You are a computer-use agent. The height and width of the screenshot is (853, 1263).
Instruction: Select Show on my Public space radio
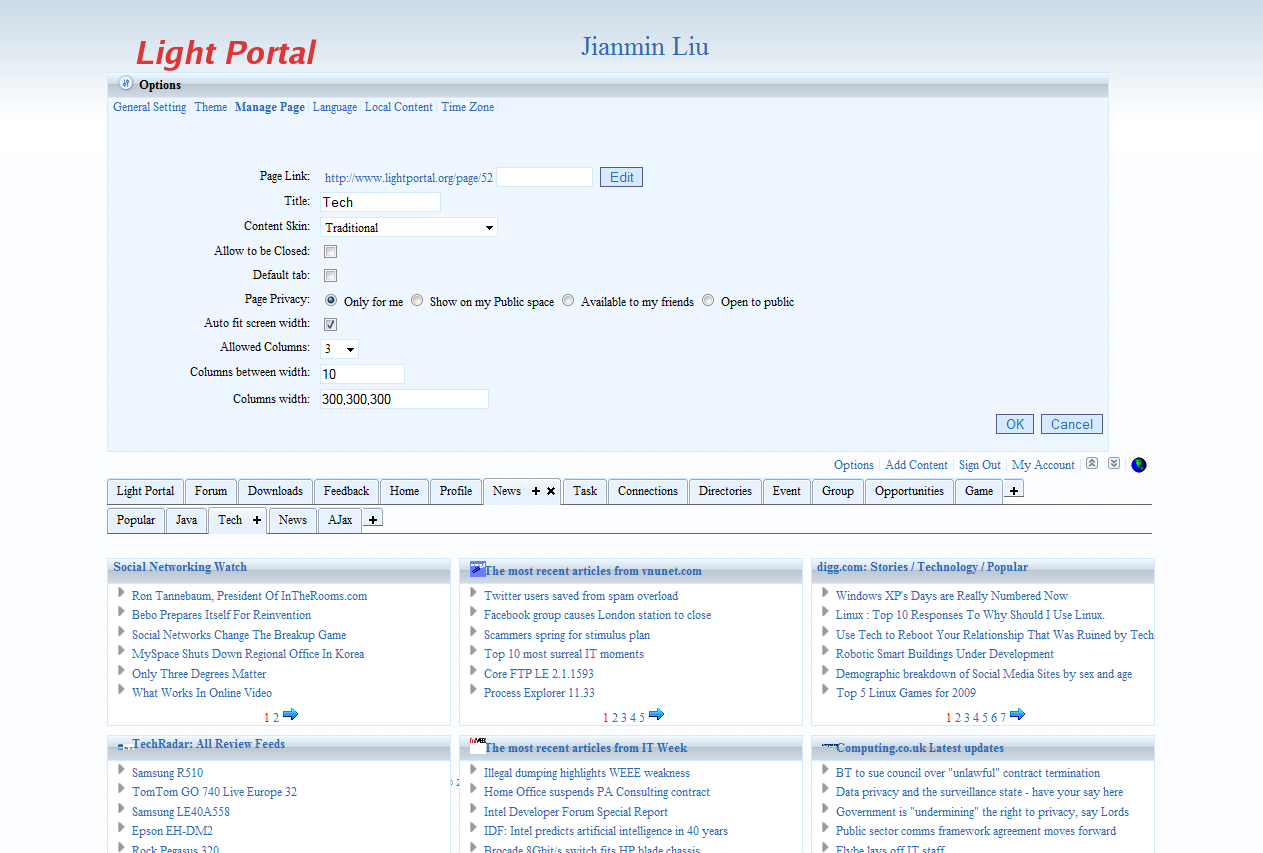coord(417,301)
